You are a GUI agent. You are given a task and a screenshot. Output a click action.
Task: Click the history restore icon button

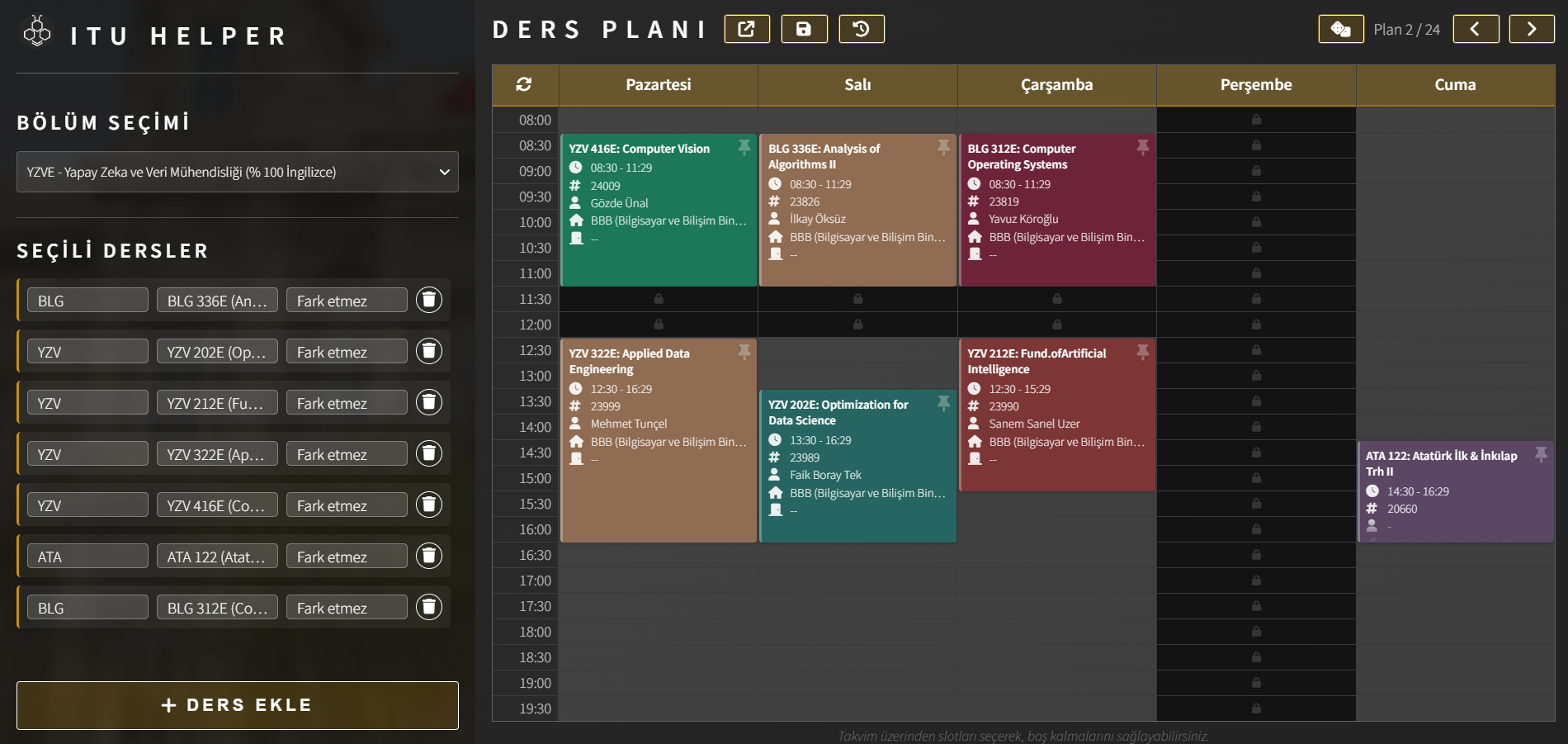point(862,29)
